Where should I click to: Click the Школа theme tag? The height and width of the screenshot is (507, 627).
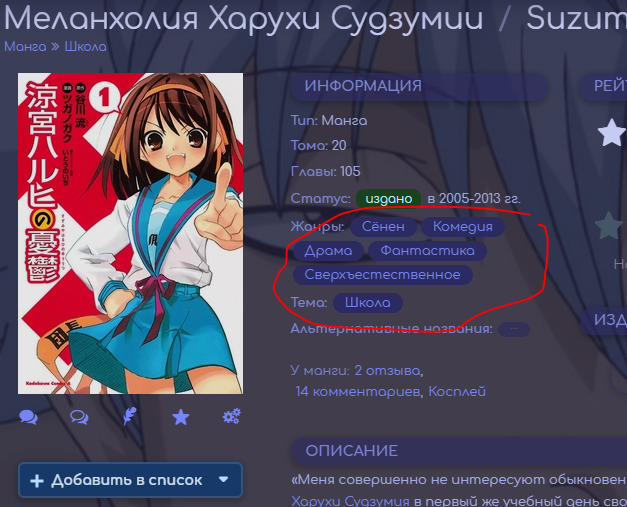[x=368, y=303]
